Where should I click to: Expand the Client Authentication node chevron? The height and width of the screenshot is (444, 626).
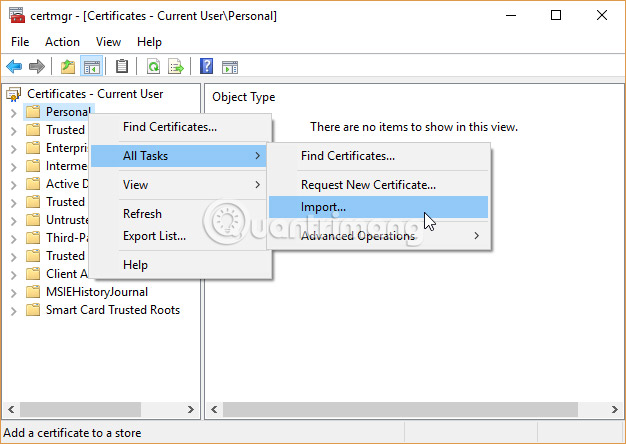click(x=14, y=275)
